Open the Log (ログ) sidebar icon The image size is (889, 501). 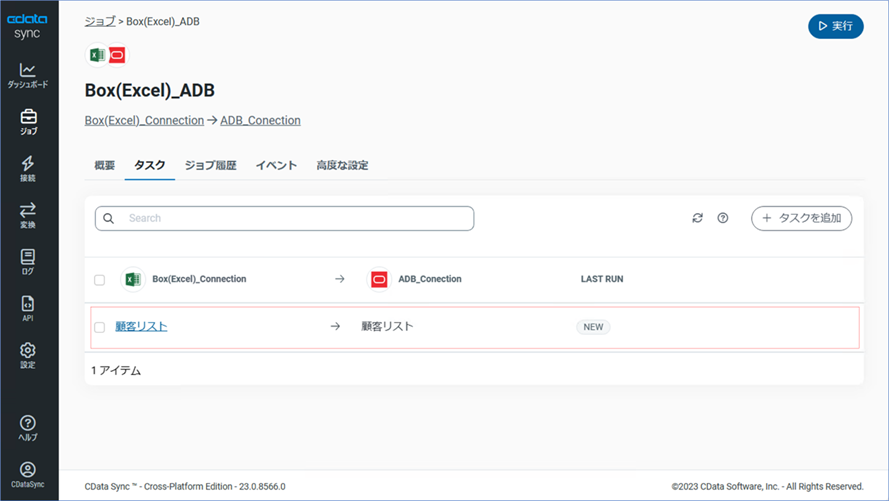28,262
